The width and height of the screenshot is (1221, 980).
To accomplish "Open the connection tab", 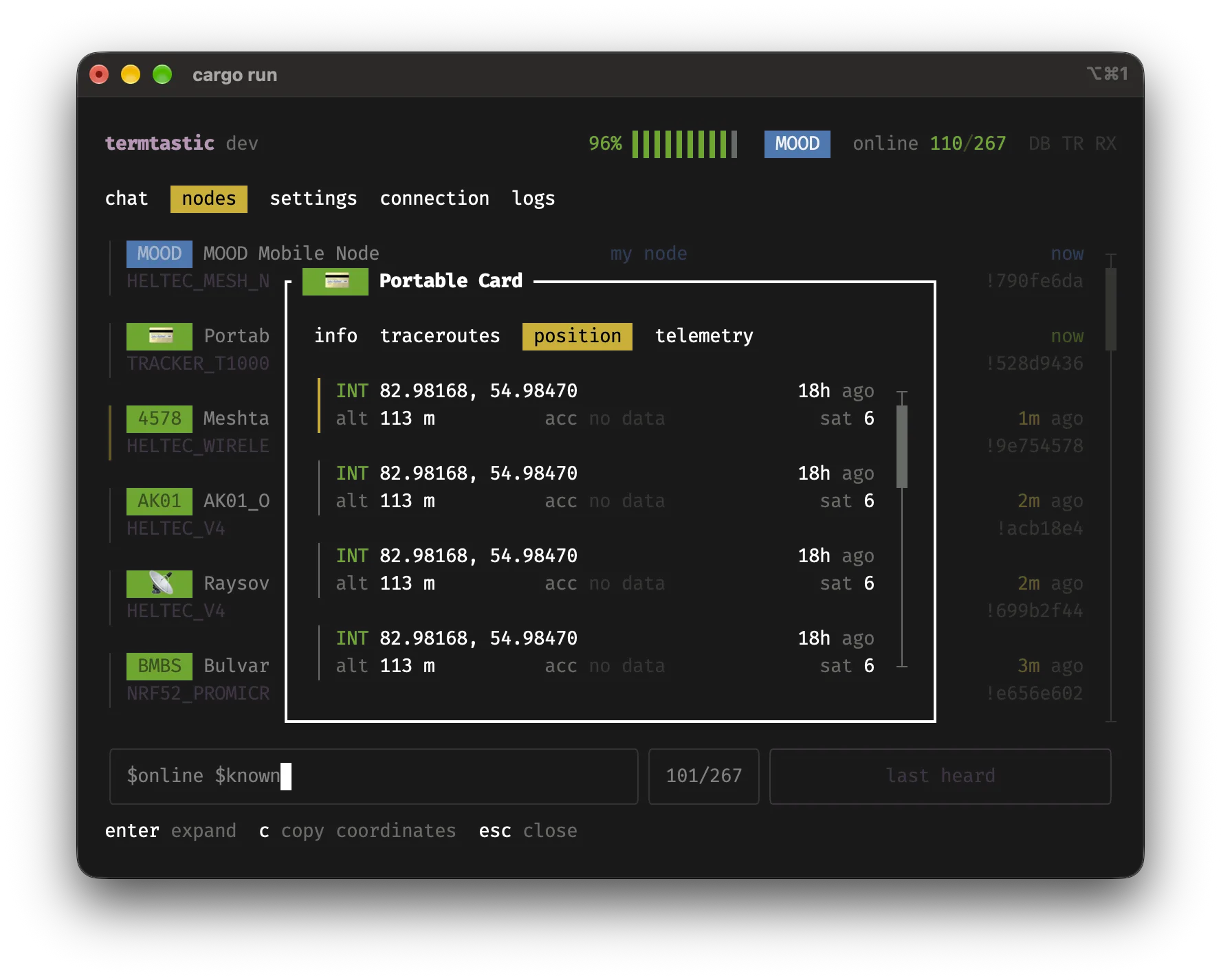I will point(434,199).
